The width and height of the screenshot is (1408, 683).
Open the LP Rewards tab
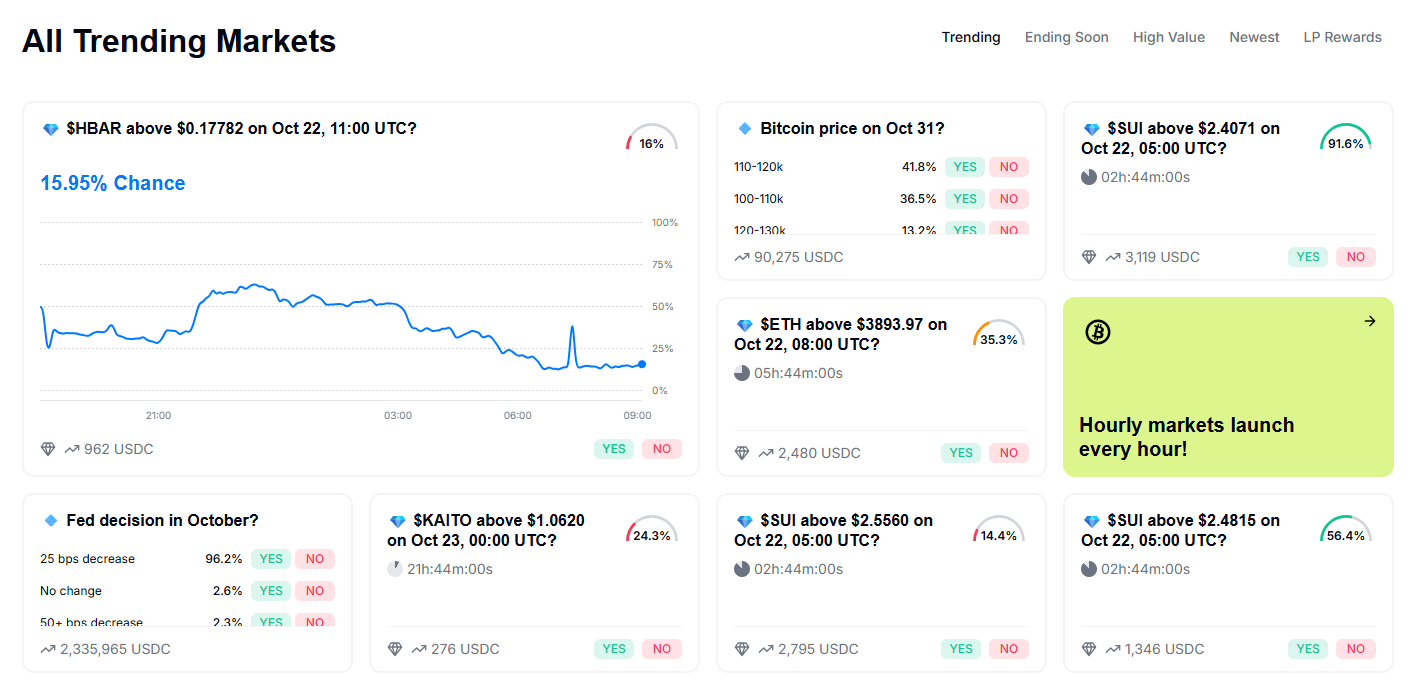click(x=1342, y=37)
